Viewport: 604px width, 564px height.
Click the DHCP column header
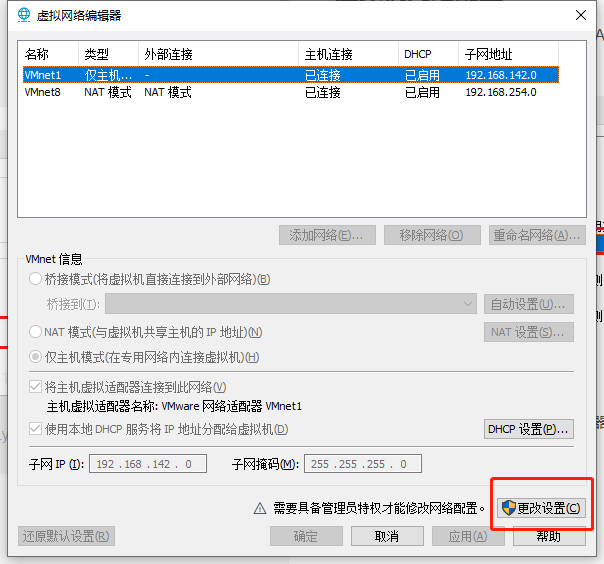428,54
